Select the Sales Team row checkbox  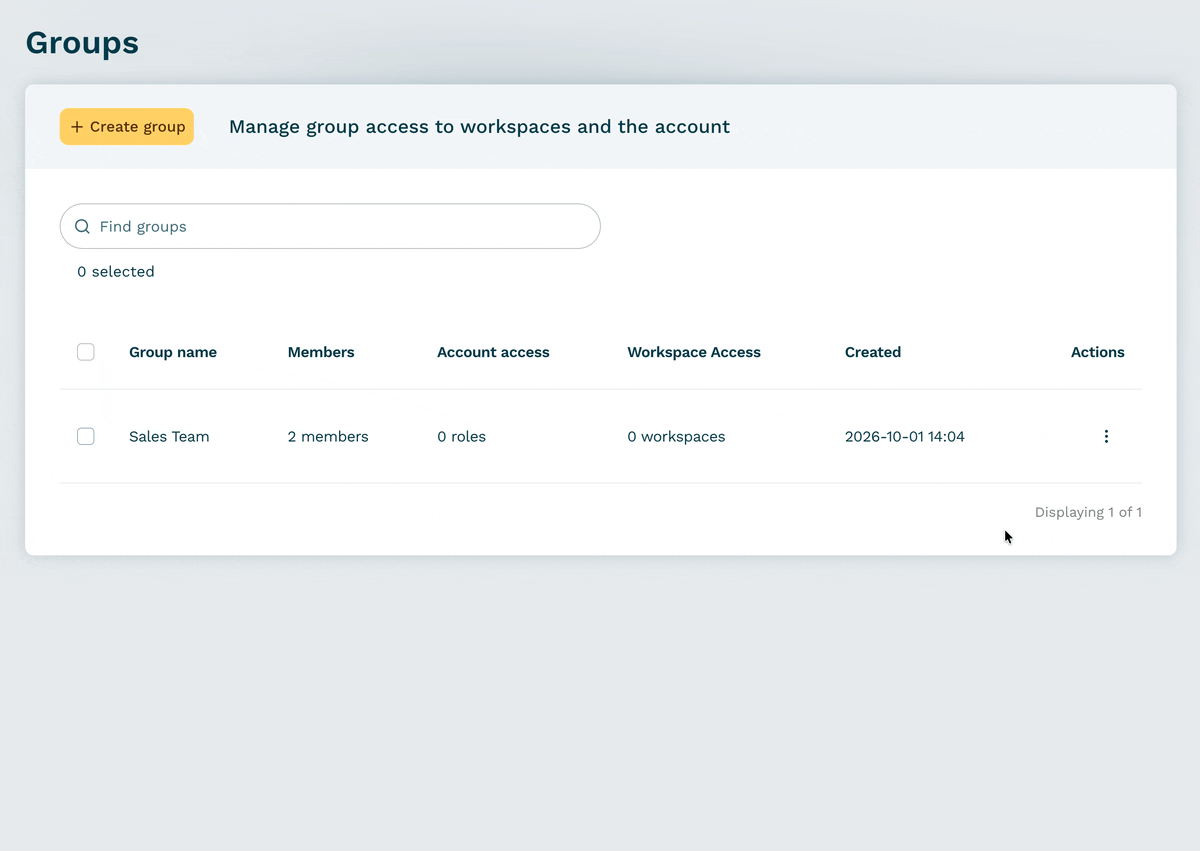86,436
